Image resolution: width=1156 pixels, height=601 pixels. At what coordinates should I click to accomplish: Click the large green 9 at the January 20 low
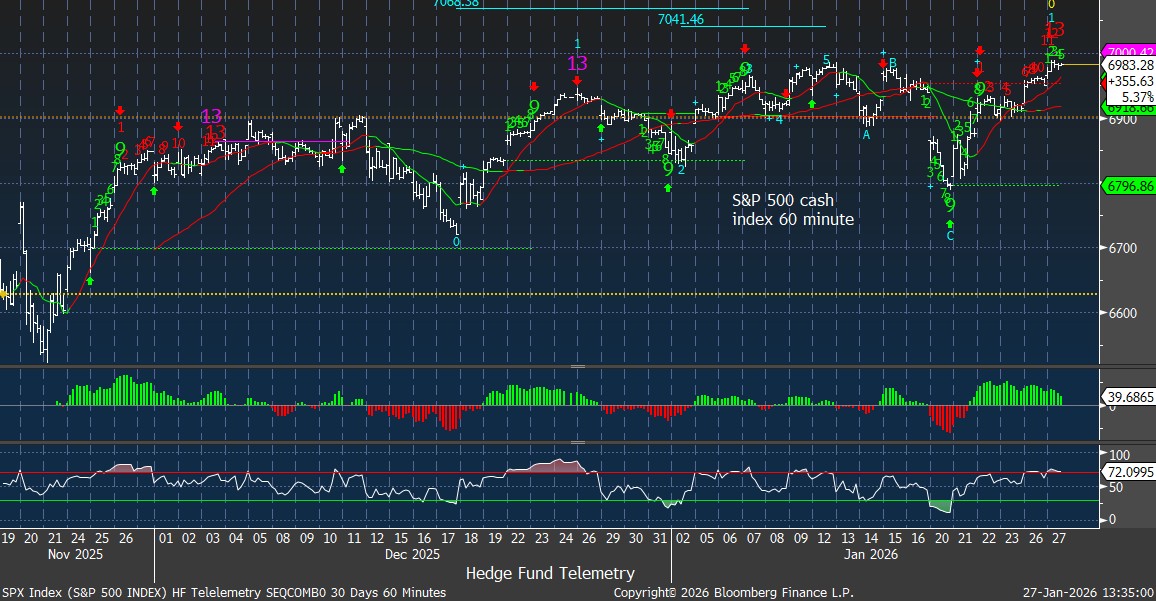click(949, 204)
